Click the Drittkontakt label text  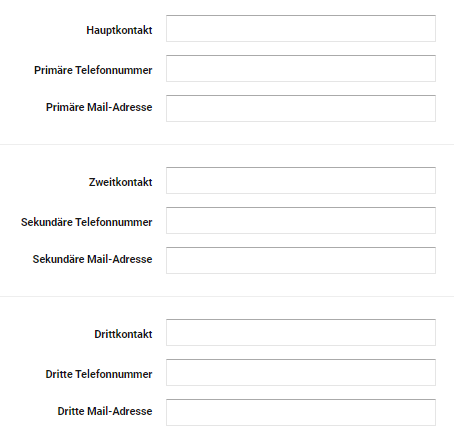(x=123, y=334)
